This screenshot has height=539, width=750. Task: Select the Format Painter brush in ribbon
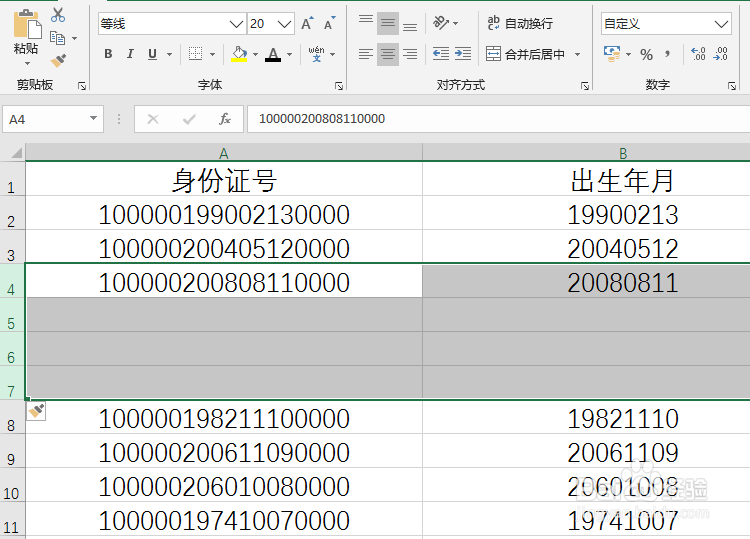pyautogui.click(x=58, y=60)
